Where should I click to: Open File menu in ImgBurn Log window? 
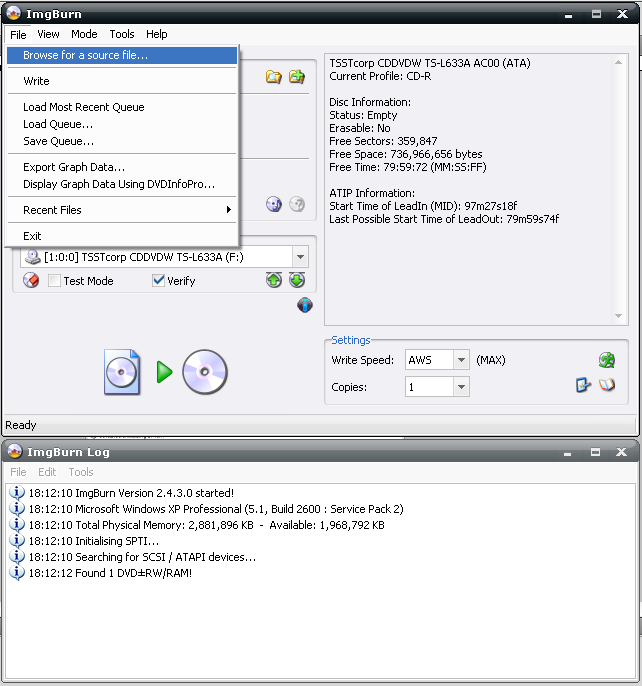coord(18,472)
